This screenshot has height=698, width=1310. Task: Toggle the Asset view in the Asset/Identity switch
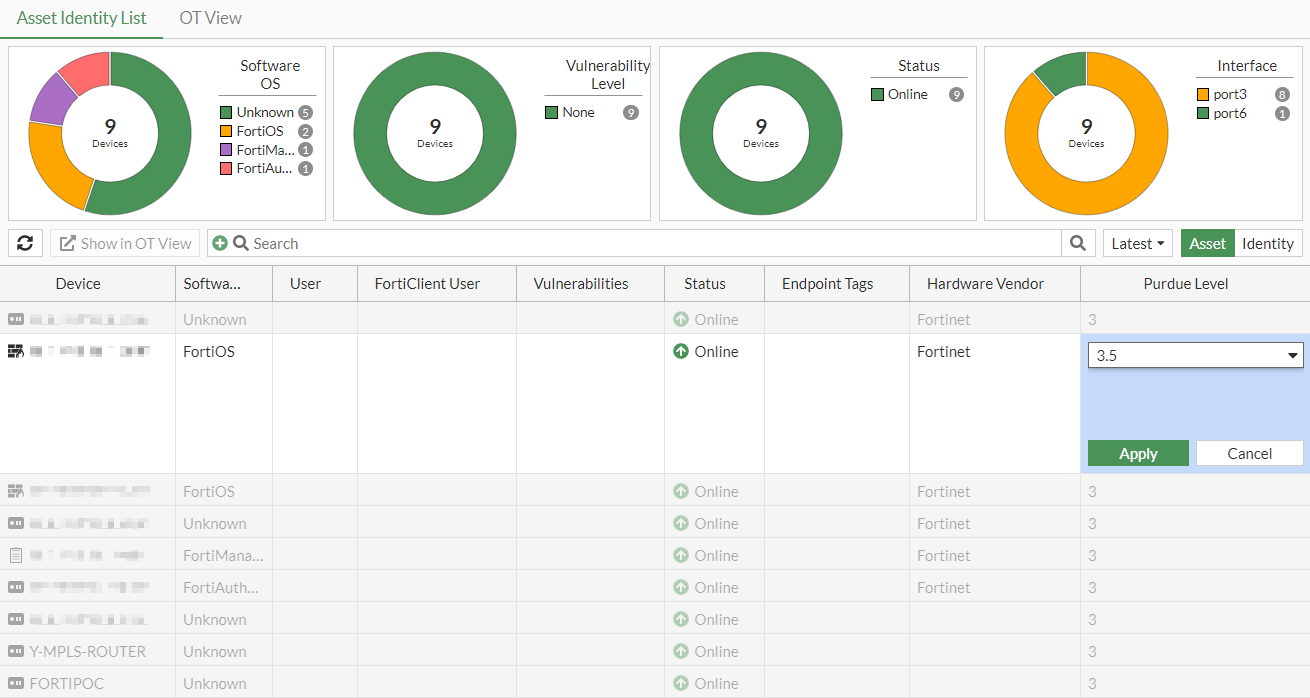tap(1207, 243)
